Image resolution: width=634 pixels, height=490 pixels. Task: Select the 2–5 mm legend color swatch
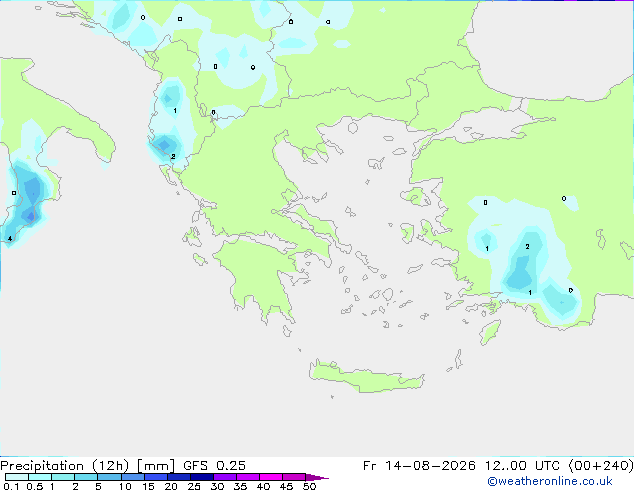(86, 477)
